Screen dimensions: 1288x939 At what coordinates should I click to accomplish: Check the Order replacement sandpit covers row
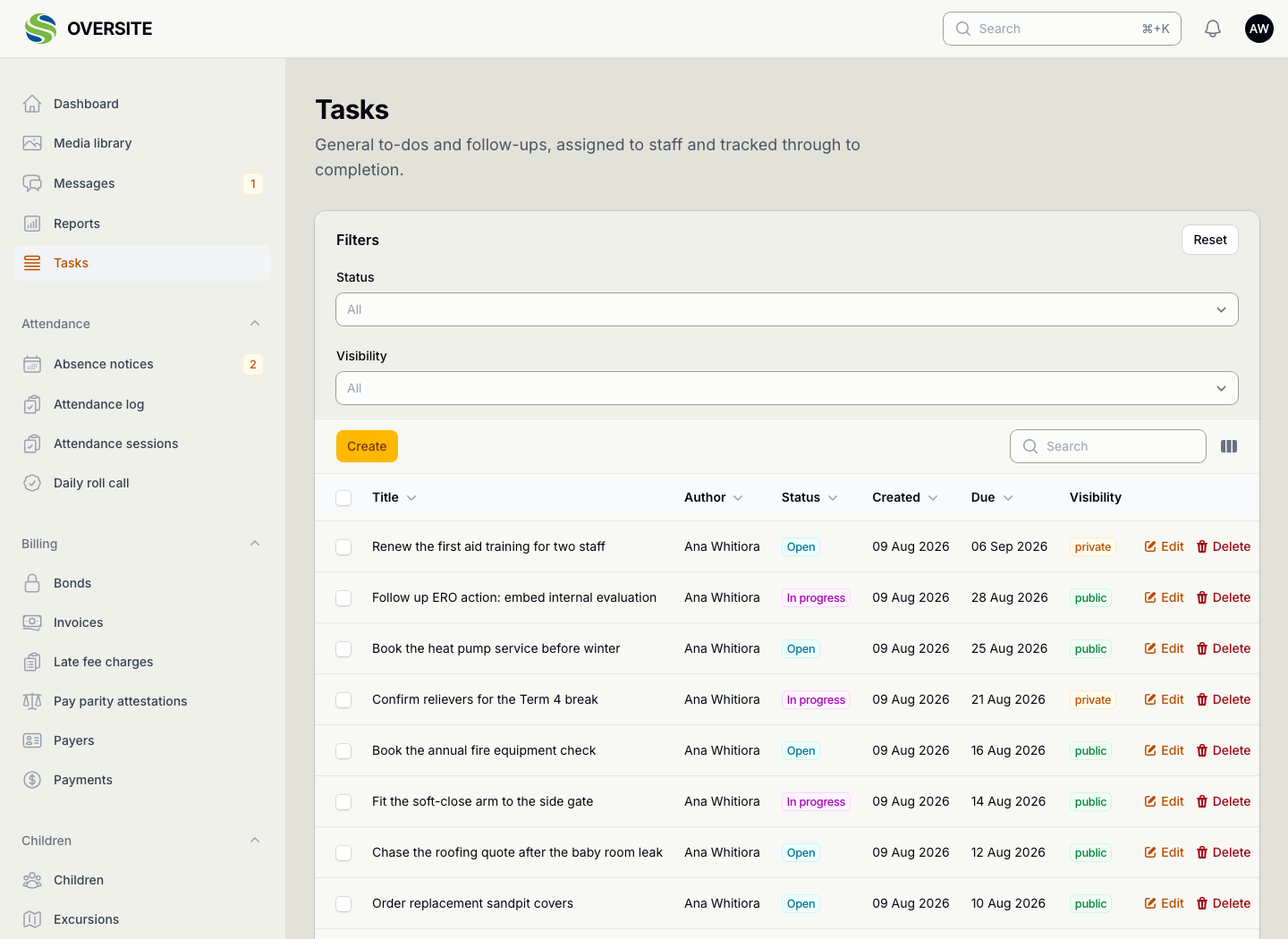(343, 903)
